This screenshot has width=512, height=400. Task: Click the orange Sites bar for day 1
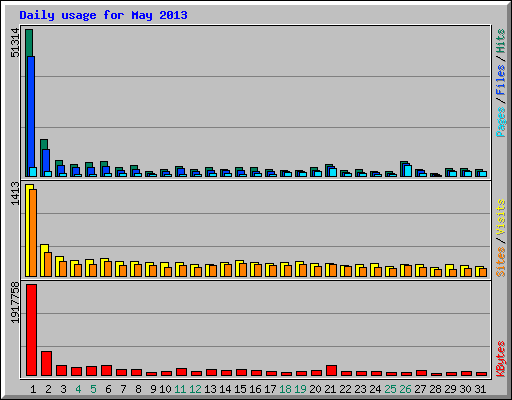pyautogui.click(x=33, y=233)
